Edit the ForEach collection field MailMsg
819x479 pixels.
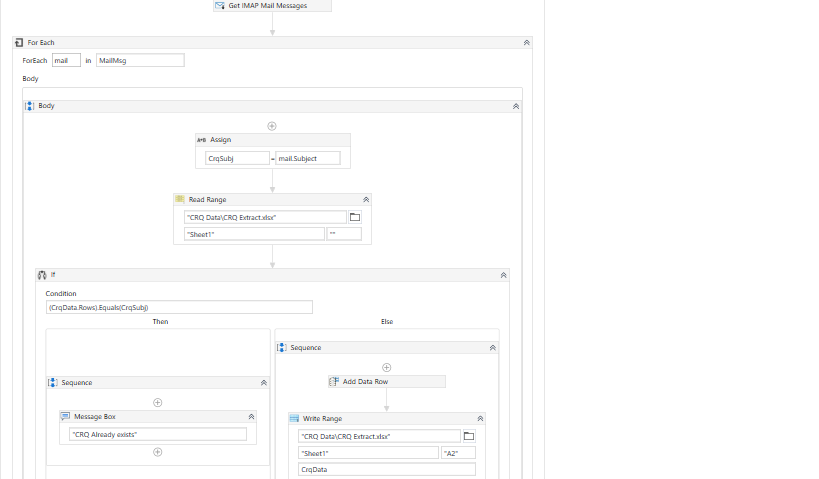tap(140, 60)
